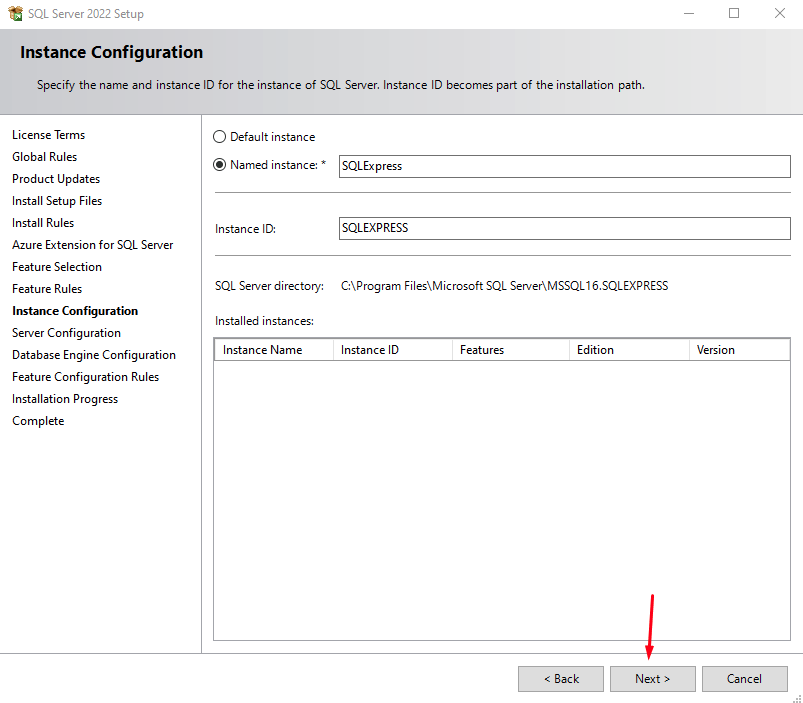Click the Named instance text field
The height and width of the screenshot is (703, 803).
pos(564,166)
